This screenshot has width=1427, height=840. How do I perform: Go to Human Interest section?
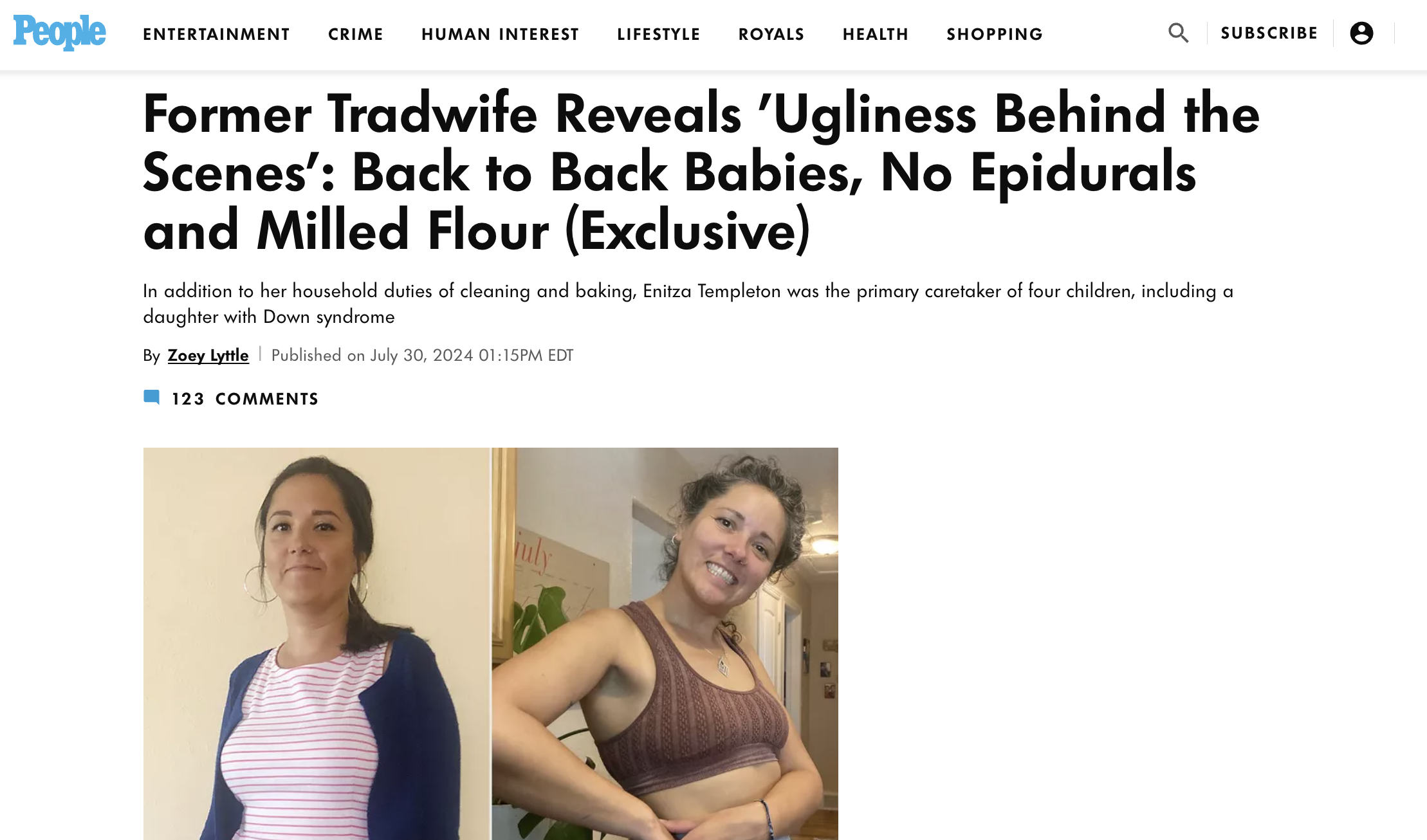click(500, 34)
